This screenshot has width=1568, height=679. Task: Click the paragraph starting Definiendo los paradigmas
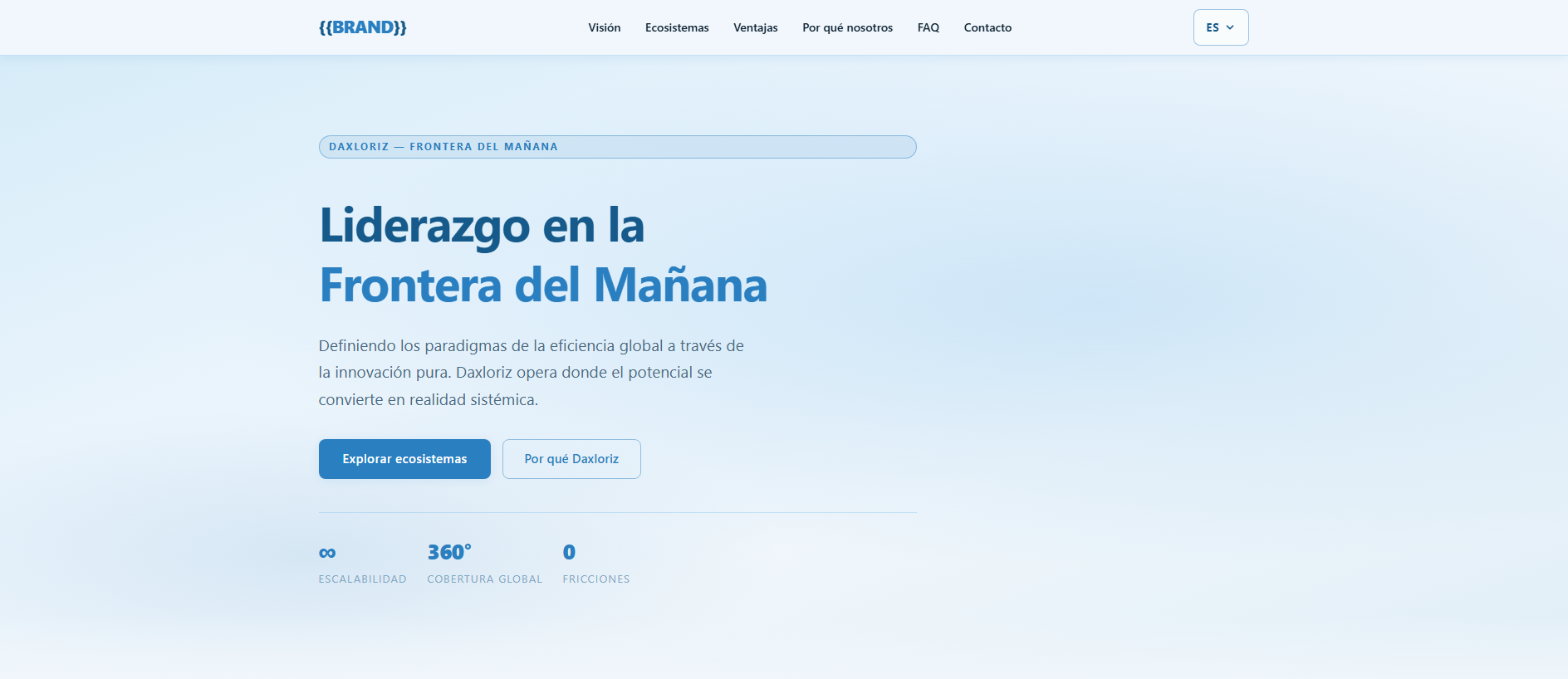pyautogui.click(x=532, y=373)
